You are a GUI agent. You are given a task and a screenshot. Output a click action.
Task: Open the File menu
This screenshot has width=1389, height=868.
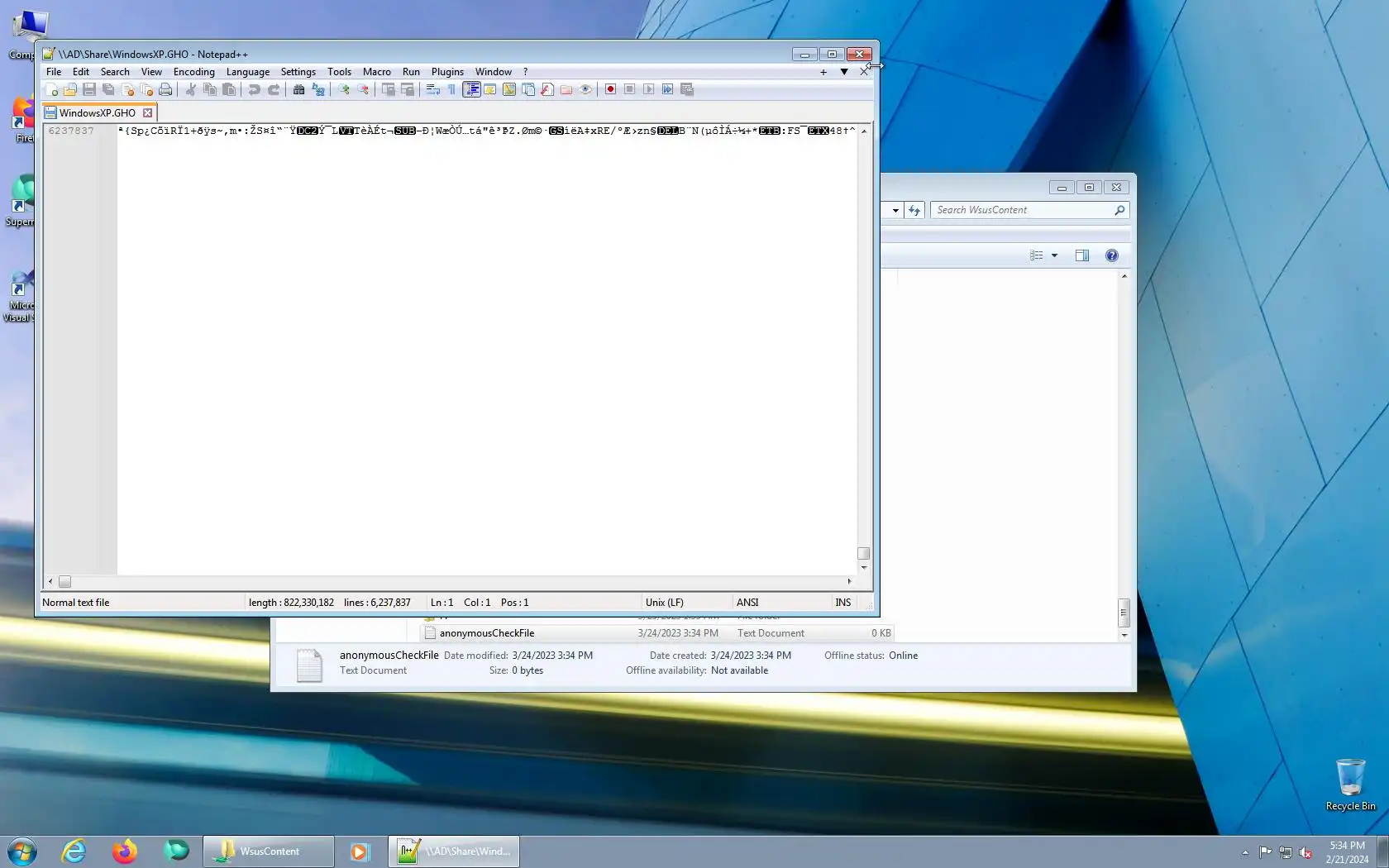click(x=54, y=72)
